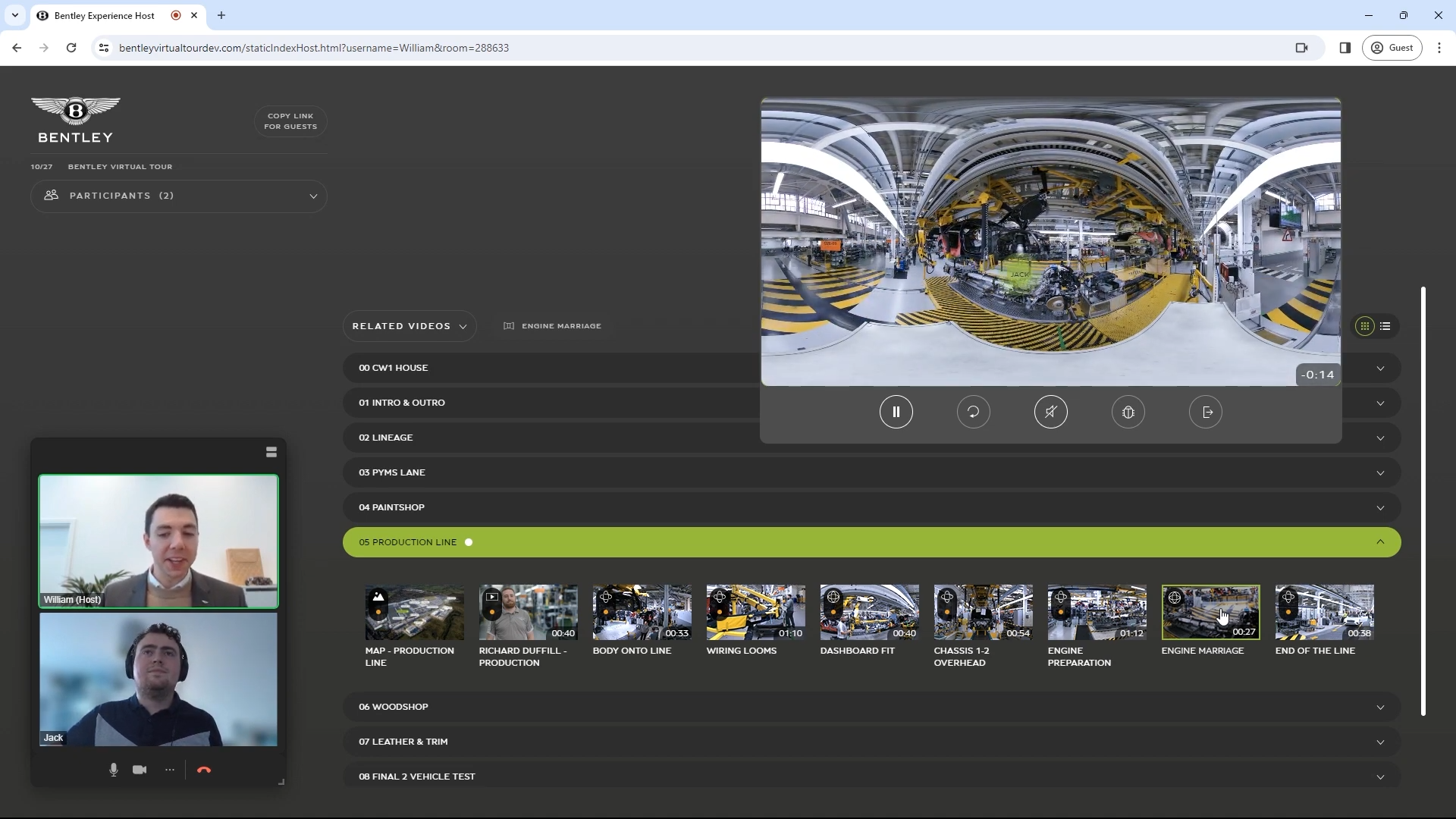Screen dimensions: 1456x819
Task: Select Jack's video tile
Action: [158, 679]
